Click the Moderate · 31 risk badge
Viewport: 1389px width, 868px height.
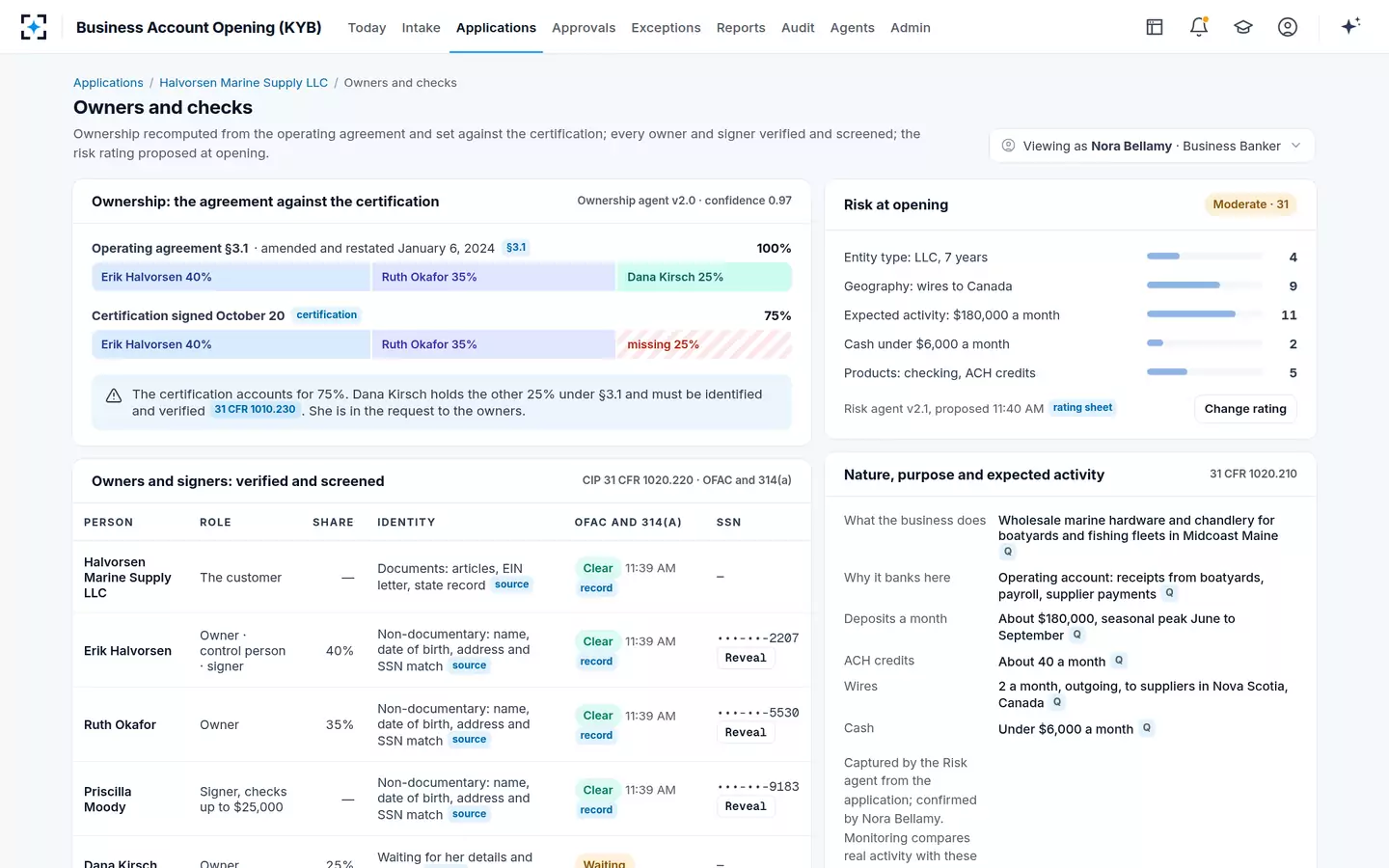pos(1250,204)
